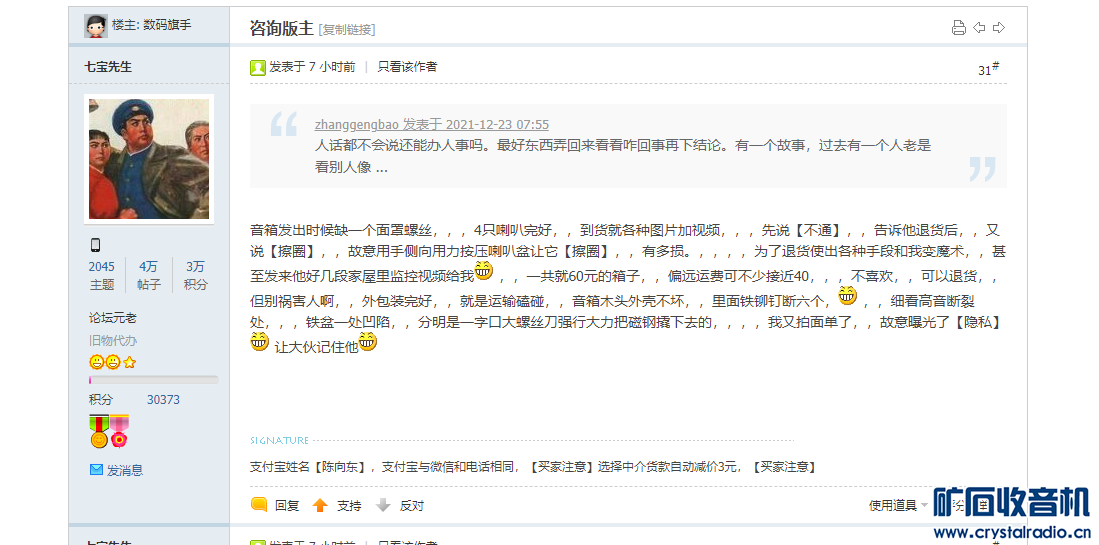This screenshot has width=1099, height=545.
Task: Click the floor number 31#
Action: click(988, 69)
